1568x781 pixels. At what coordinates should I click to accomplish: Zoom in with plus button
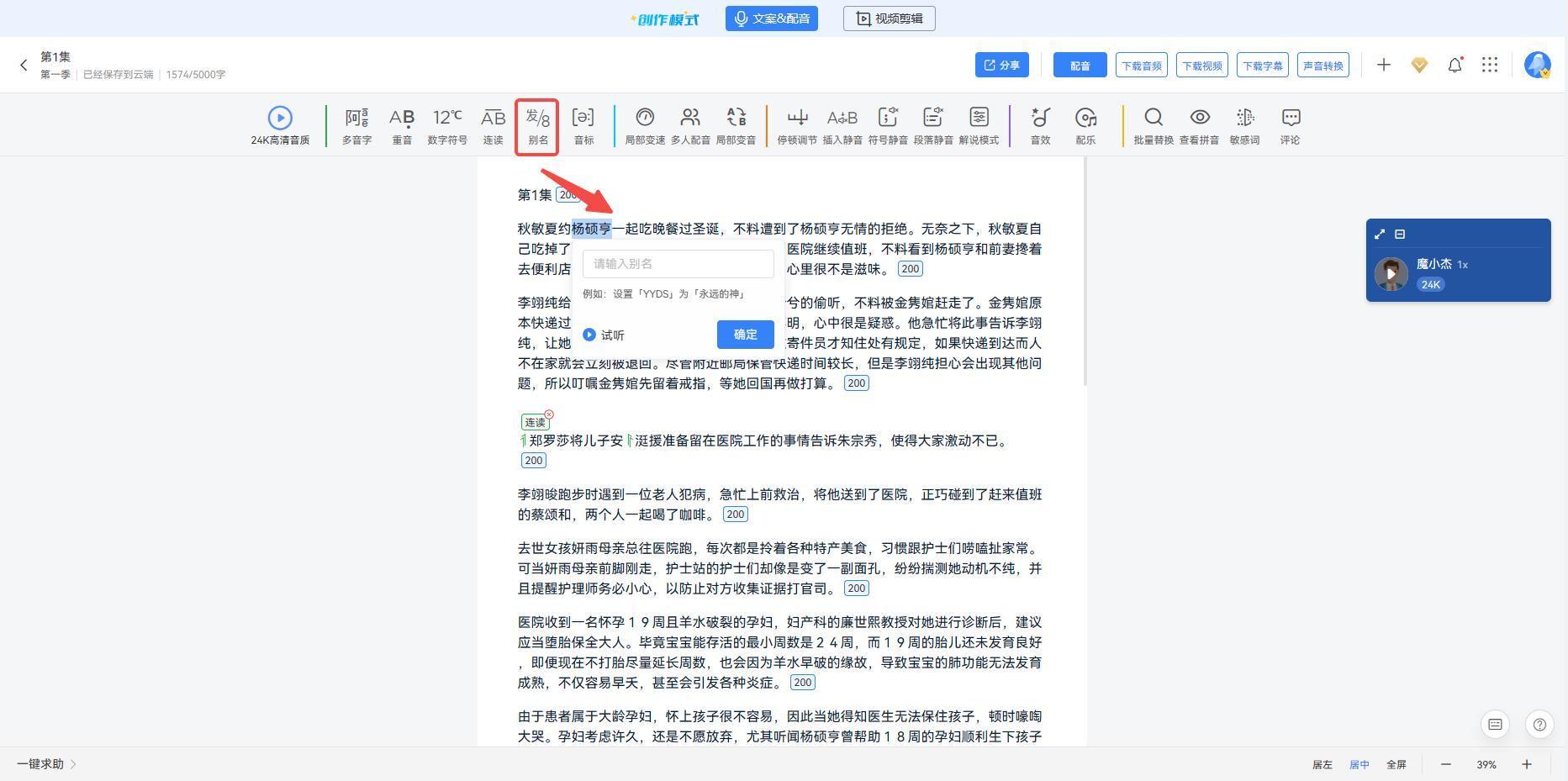[x=1527, y=764]
